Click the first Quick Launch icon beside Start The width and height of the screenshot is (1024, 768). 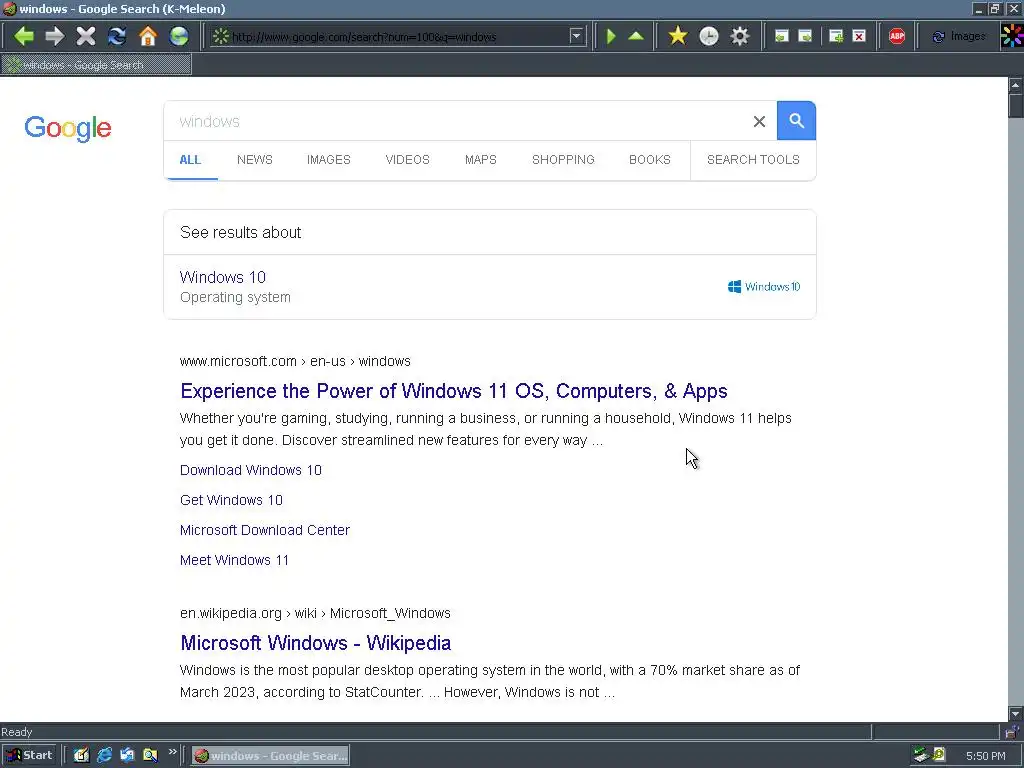(81, 756)
